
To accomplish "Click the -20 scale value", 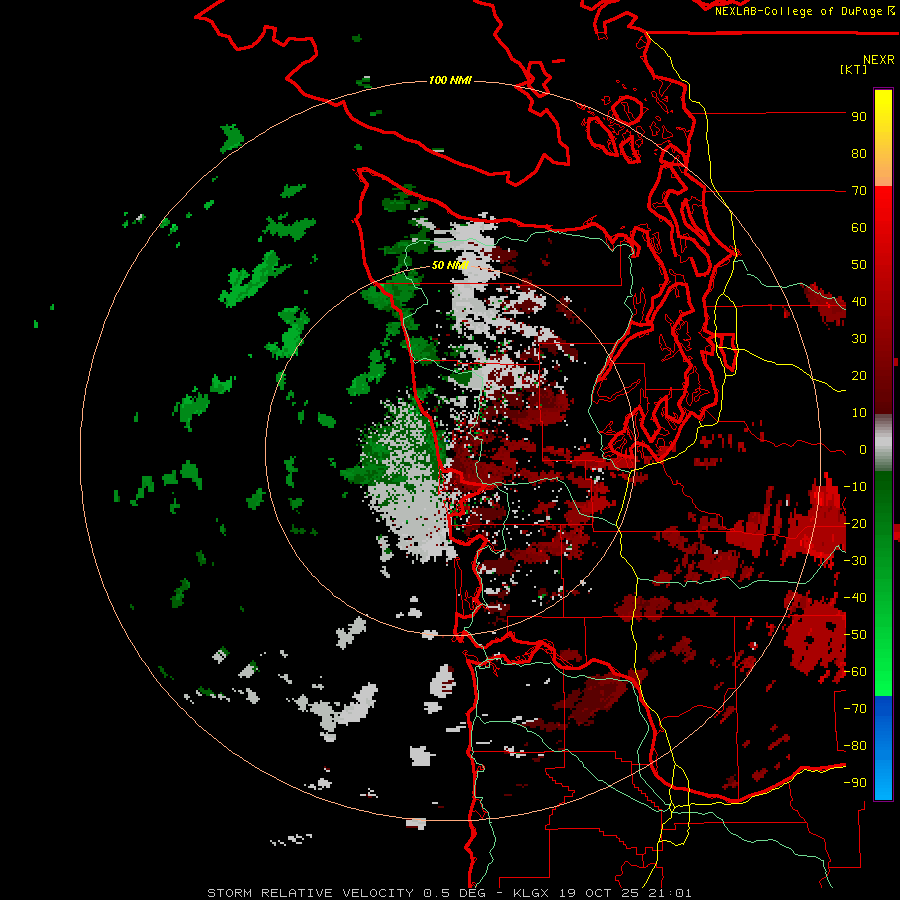I will coord(855,524).
